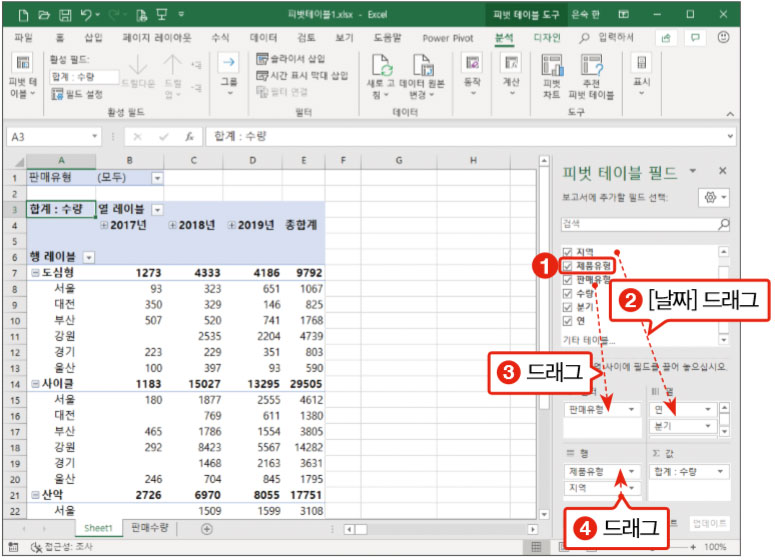Image resolution: width=775 pixels, height=560 pixels.
Task: Open the 행 레이블 filter dropdown
Action: pyautogui.click(x=89, y=258)
